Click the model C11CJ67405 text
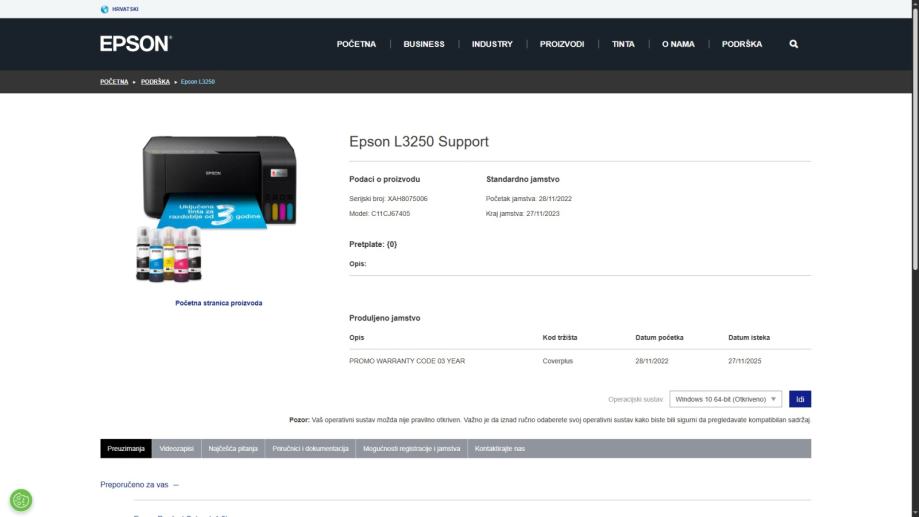 [x=390, y=213]
